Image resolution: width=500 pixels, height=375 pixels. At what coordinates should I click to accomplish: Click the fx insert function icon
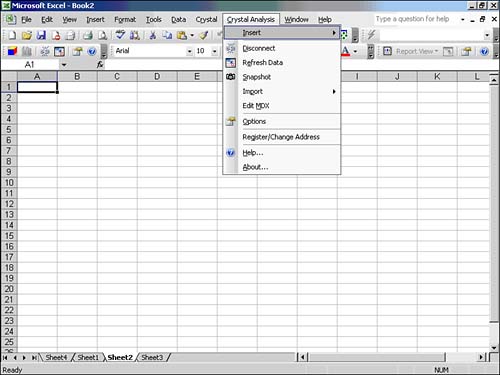point(100,65)
